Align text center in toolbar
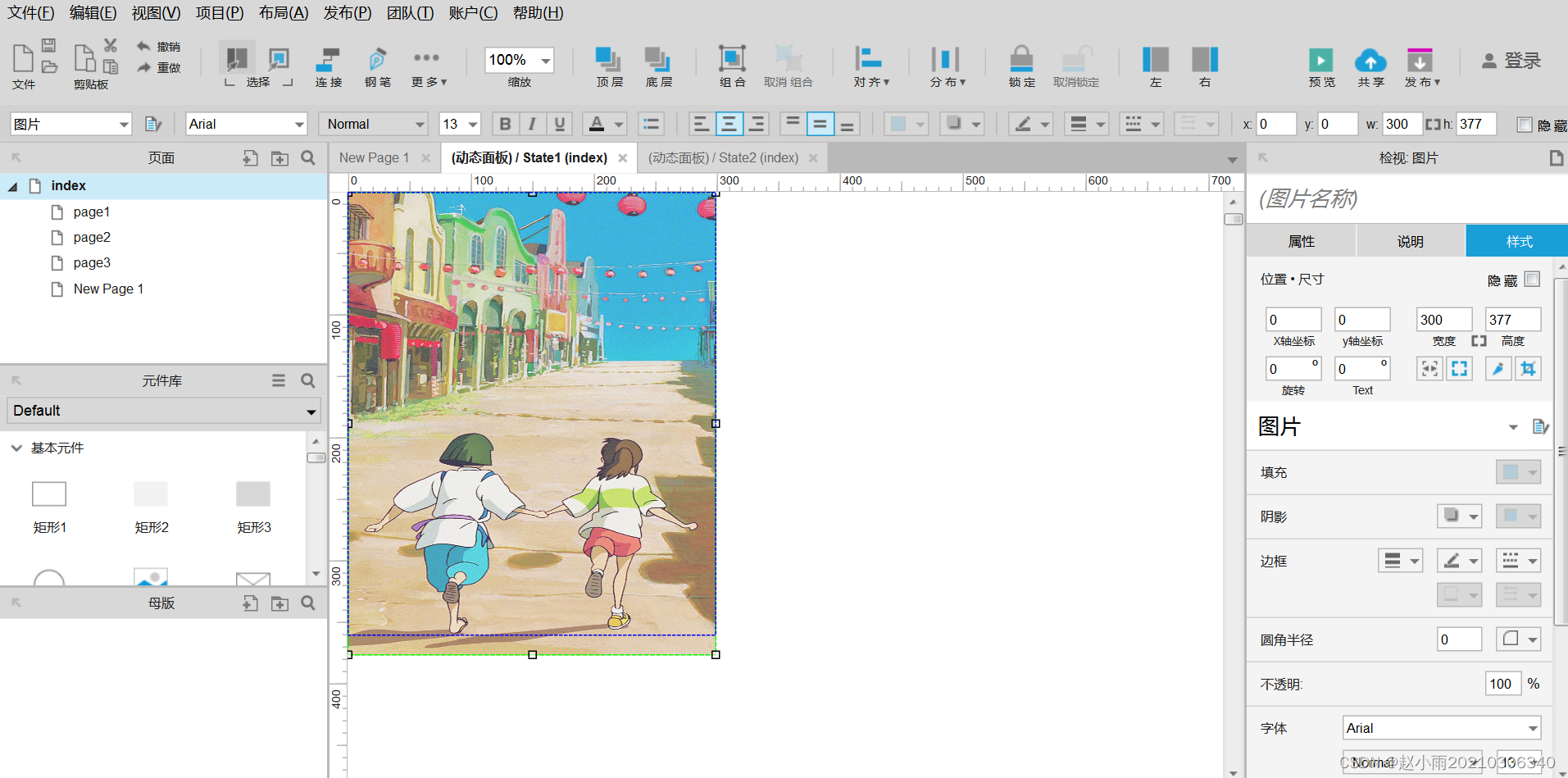The image size is (1568, 778). pyautogui.click(x=729, y=124)
